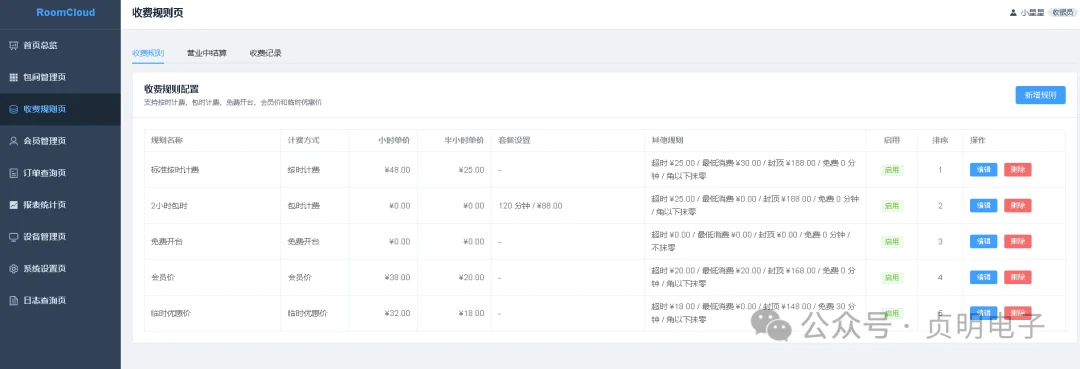Screen dimensions: 1080x369
Task: Edit the 会员价 rule
Action: click(984, 277)
